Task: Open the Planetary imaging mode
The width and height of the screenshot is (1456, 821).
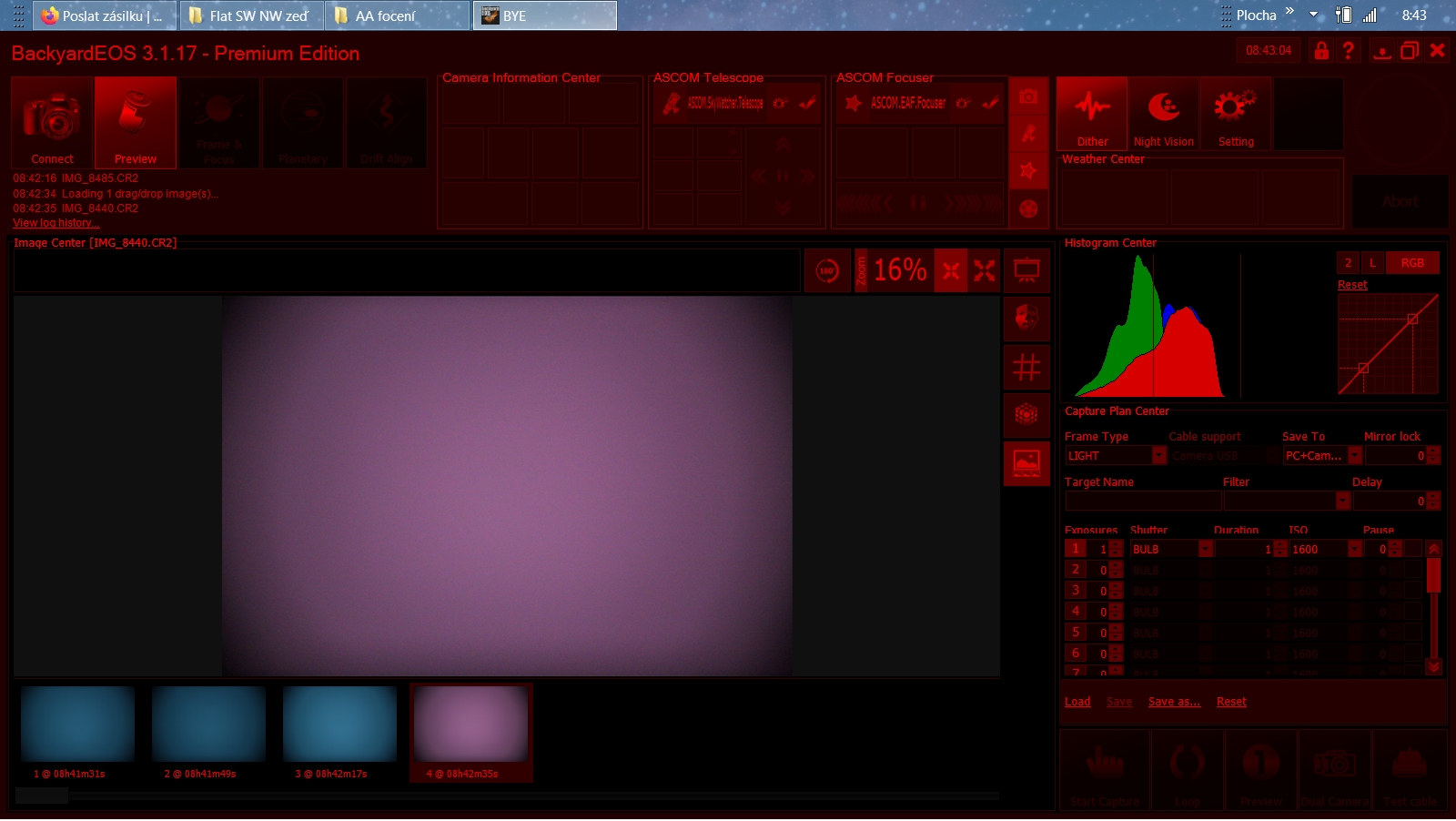Action: click(x=303, y=122)
